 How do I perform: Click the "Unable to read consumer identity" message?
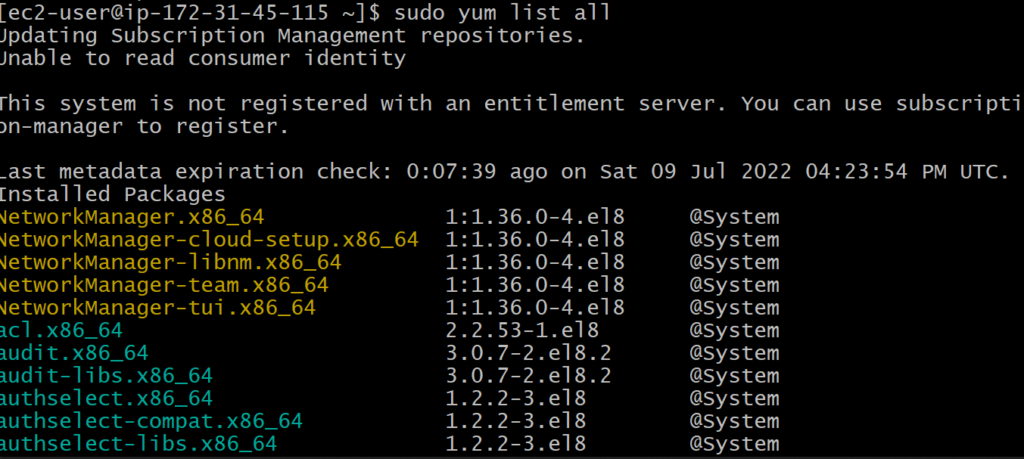point(202,58)
